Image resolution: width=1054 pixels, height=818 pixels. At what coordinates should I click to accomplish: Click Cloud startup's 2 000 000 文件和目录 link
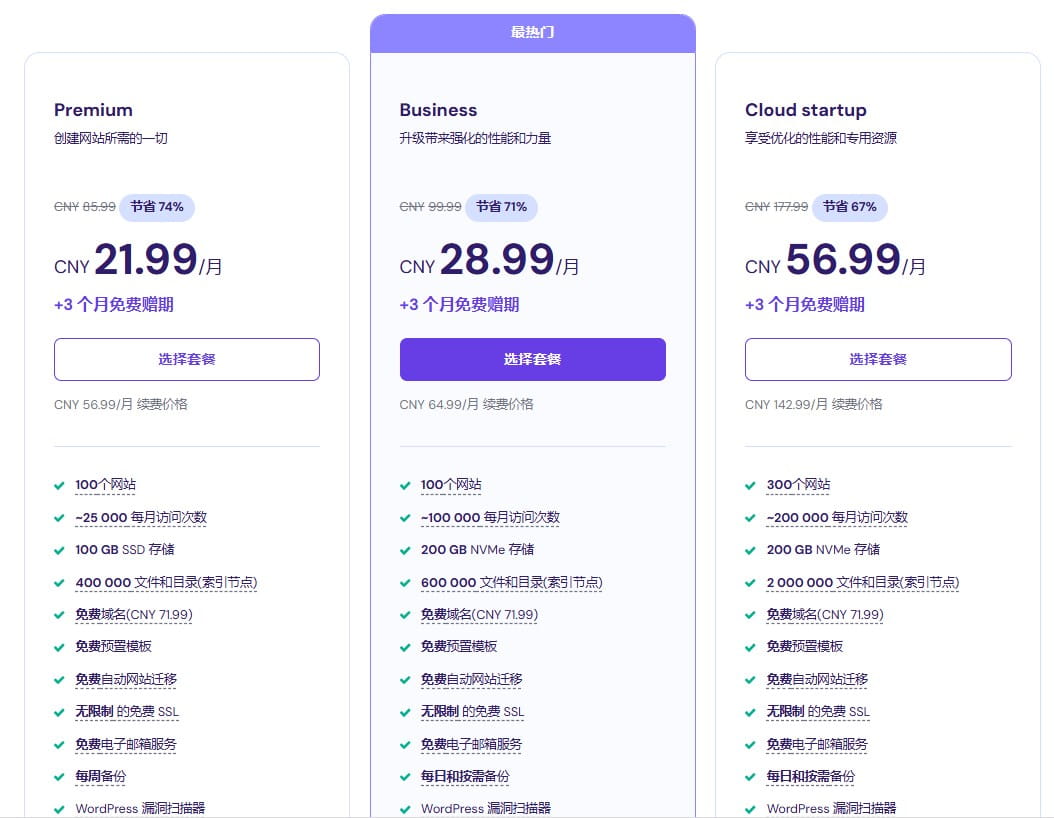pyautogui.click(x=862, y=582)
